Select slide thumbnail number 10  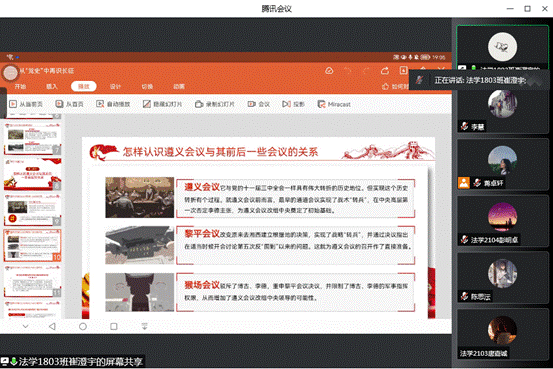[32, 246]
